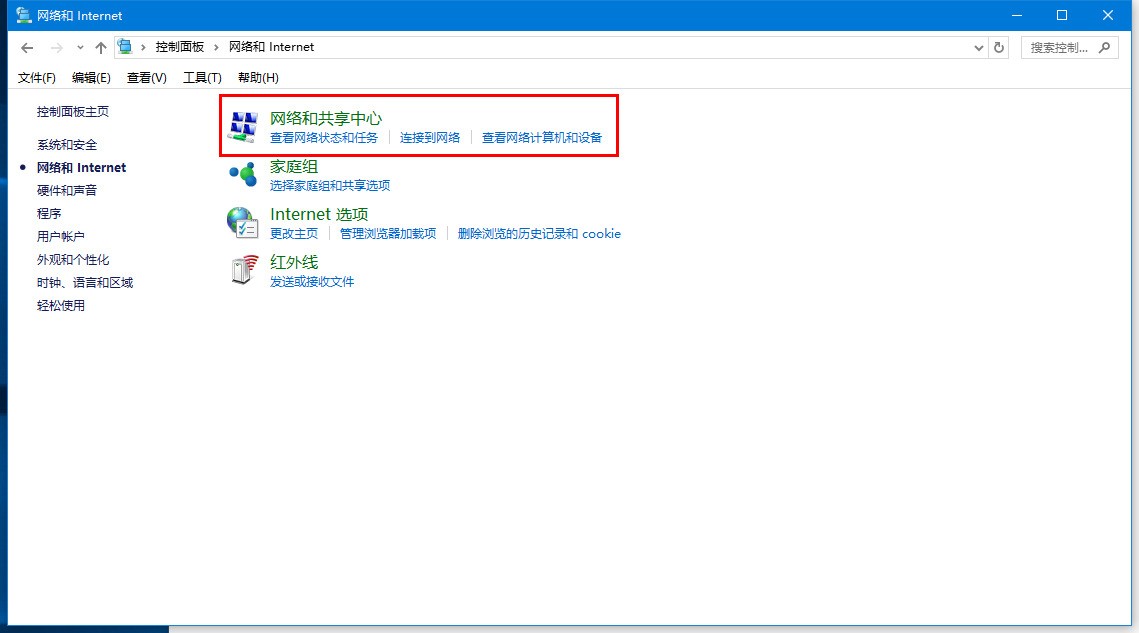This screenshot has height=633, width=1139.
Task: Expand the chevron after 控制面板 breadcrumb
Action: point(216,47)
